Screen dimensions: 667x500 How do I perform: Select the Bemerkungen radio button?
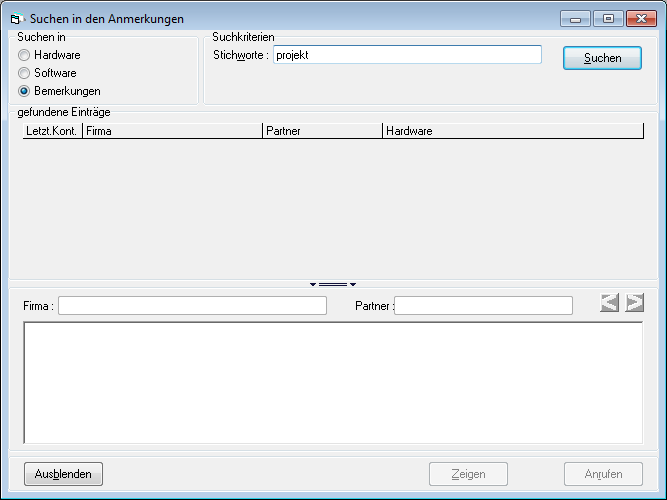pos(24,91)
